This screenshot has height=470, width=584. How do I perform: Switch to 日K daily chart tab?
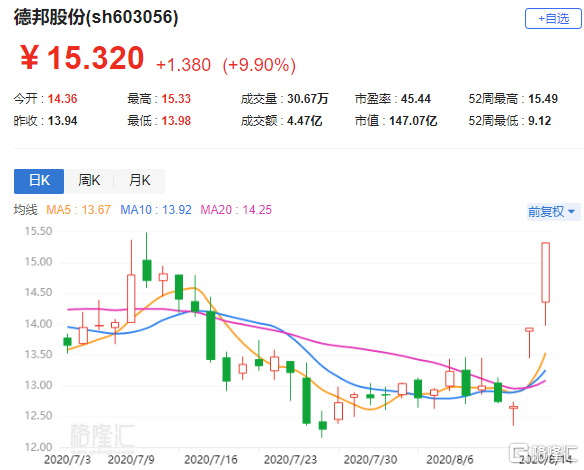point(39,181)
